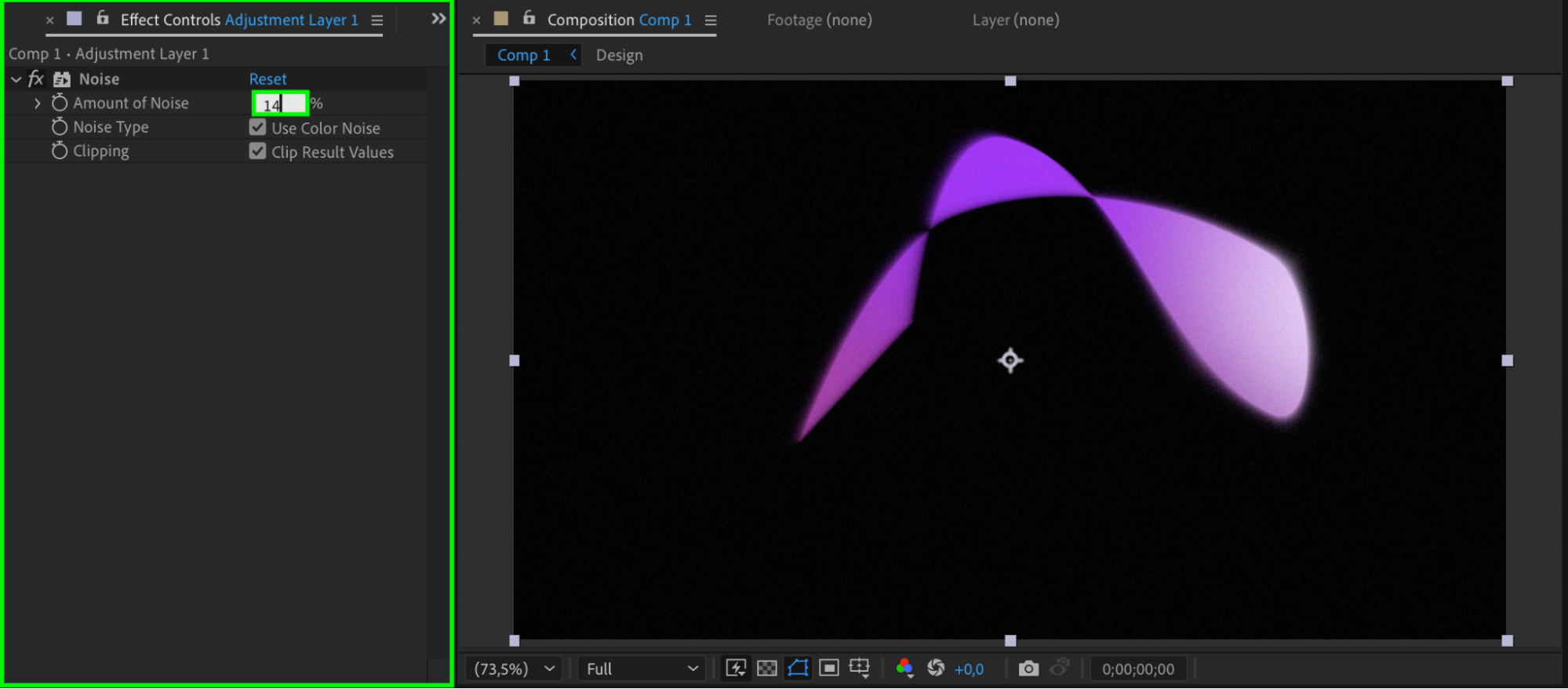Switch to the Layer (none) tab
The width and height of the screenshot is (1568, 689).
pyautogui.click(x=1015, y=20)
